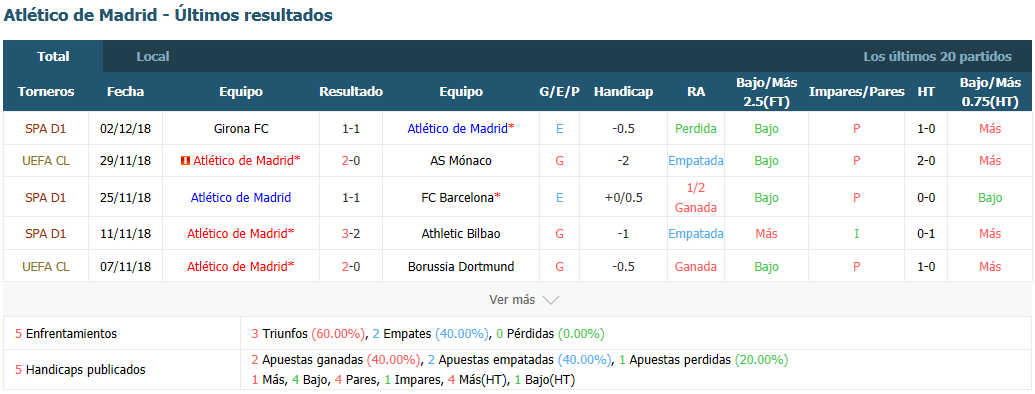Viewport: 1035px width, 394px height.
Task: Click the Handicap column header
Action: coord(623,92)
